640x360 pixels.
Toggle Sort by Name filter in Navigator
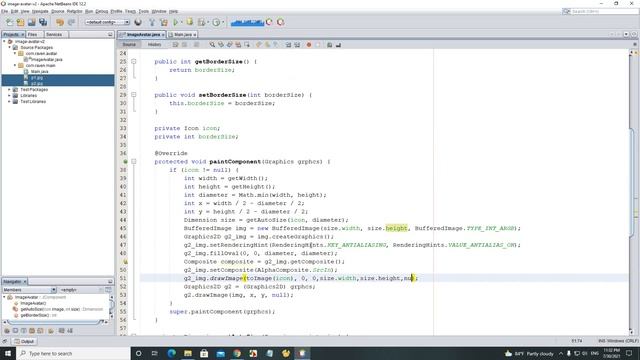62,331
